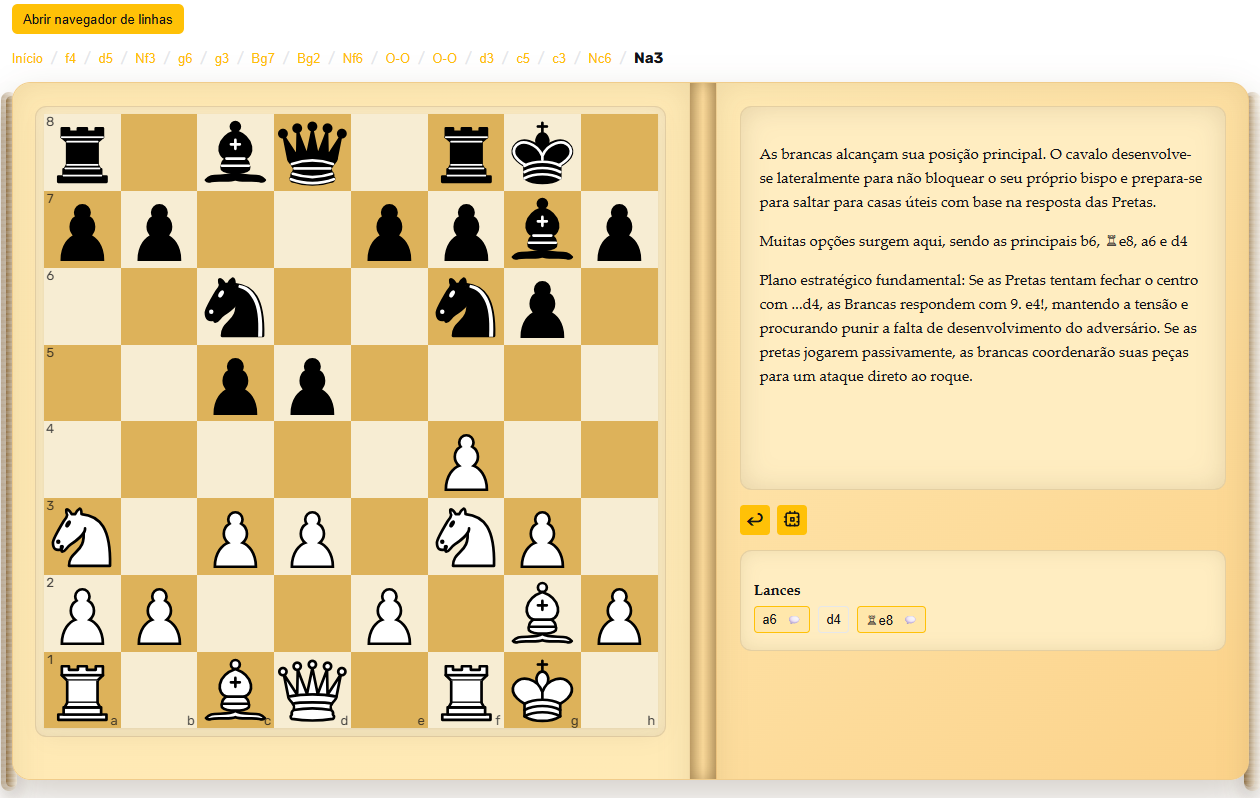Image resolution: width=1260 pixels, height=798 pixels.
Task: Jump to Nf3 in the breadcrumb
Action: tap(145, 58)
